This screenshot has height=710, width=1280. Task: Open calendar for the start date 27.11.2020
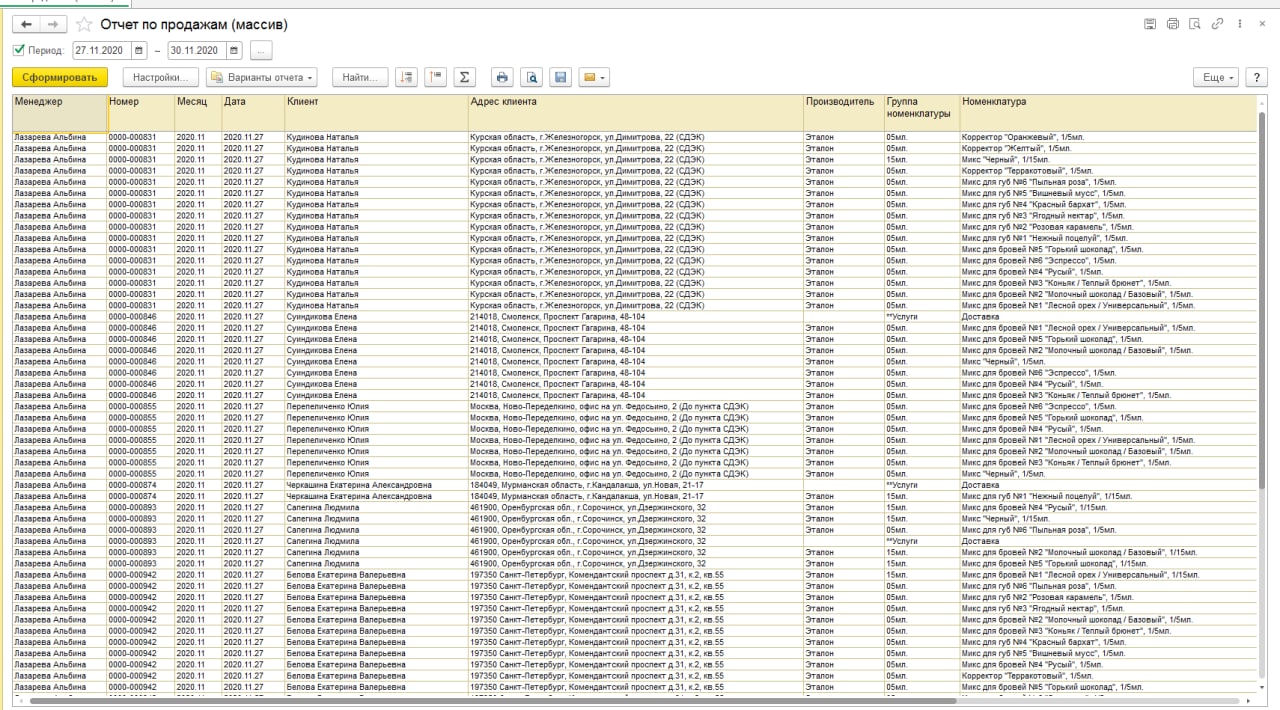click(139, 50)
